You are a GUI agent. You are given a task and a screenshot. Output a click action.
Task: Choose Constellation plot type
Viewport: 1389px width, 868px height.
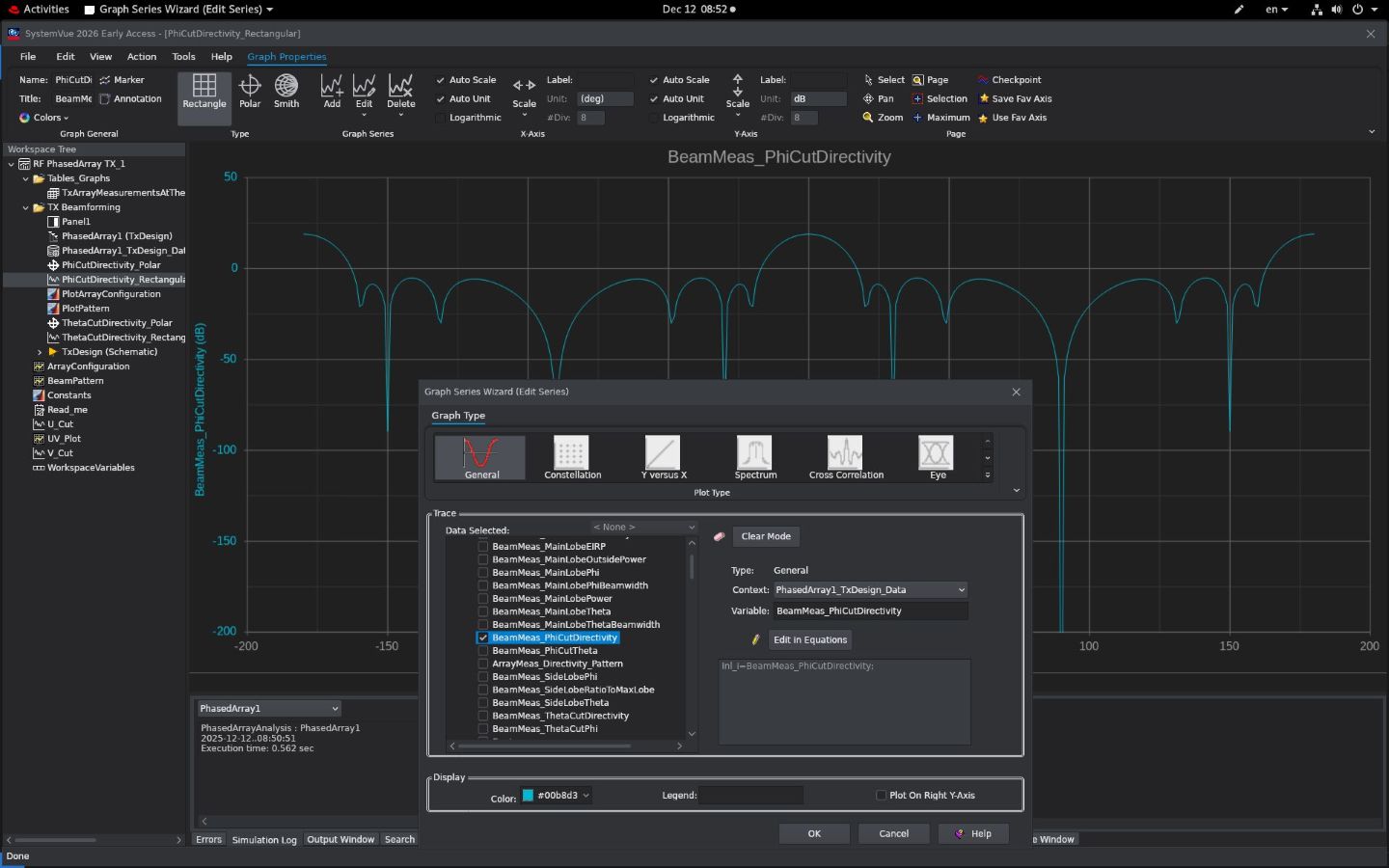click(572, 458)
